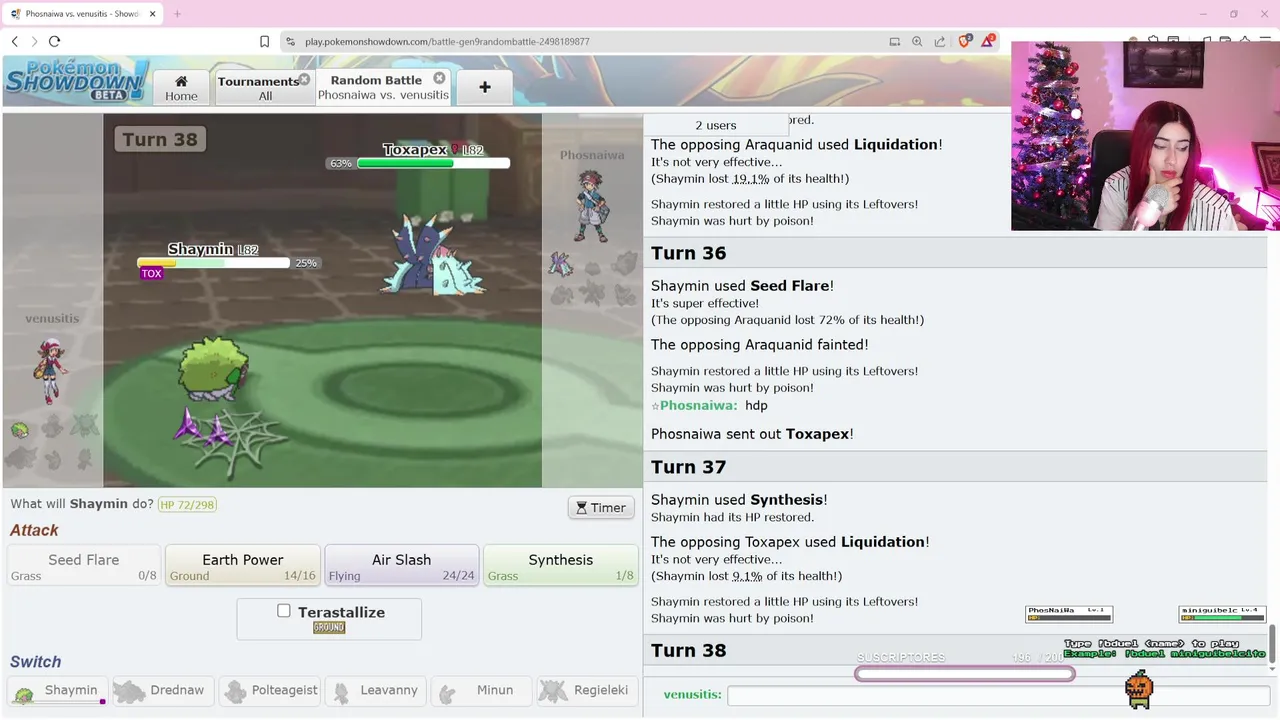This screenshot has width=1280, height=720.
Task: Switch to Drednaw
Action: pyautogui.click(x=161, y=691)
